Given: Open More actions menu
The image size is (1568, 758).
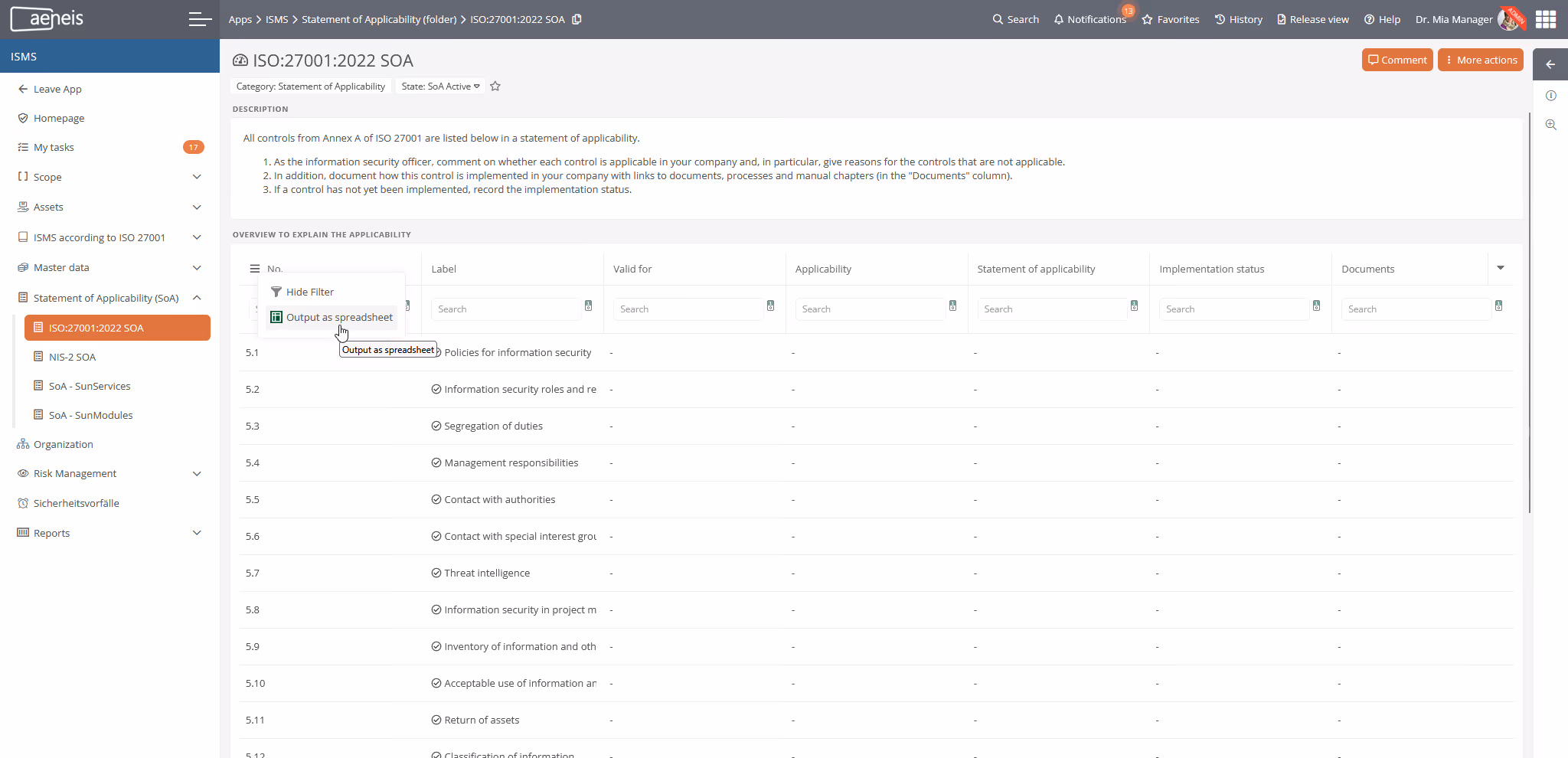Looking at the screenshot, I should pyautogui.click(x=1481, y=60).
